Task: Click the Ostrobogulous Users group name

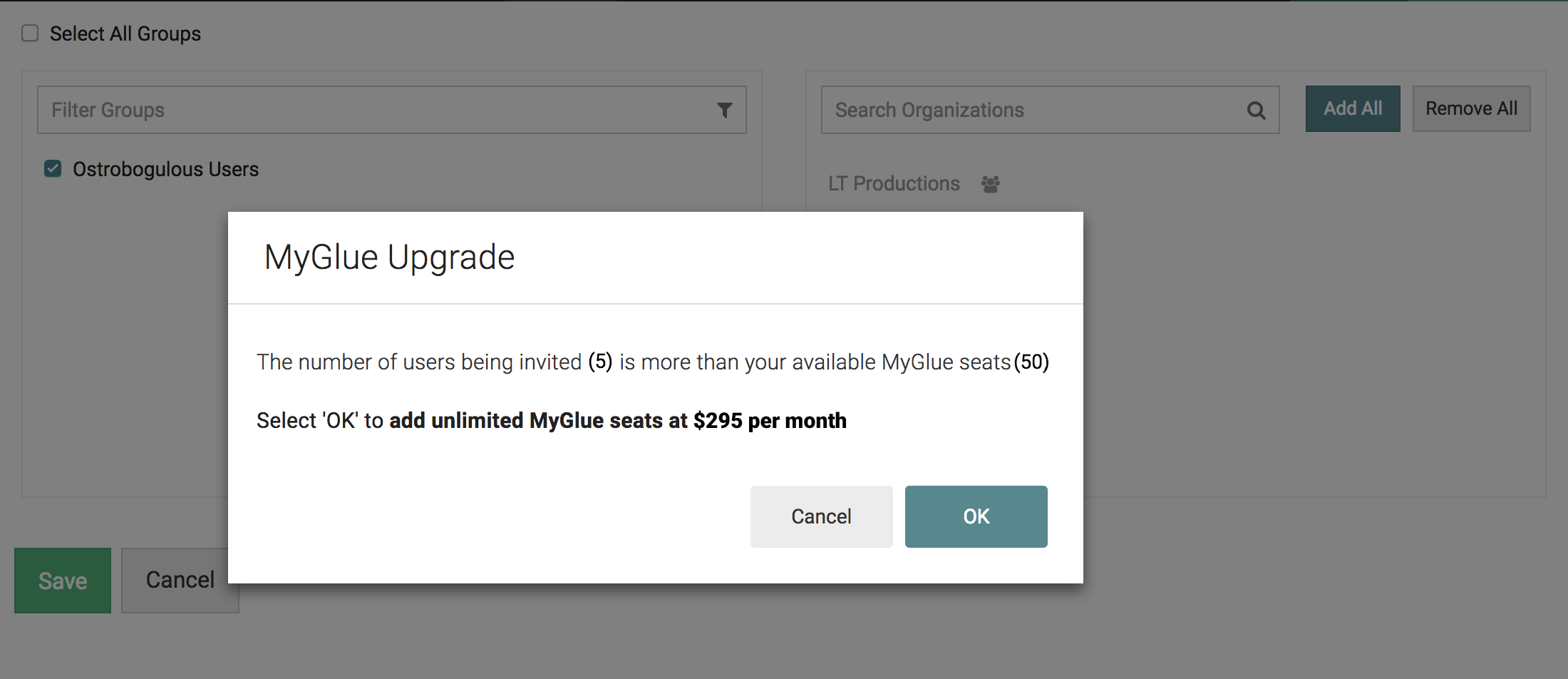Action: coord(165,168)
